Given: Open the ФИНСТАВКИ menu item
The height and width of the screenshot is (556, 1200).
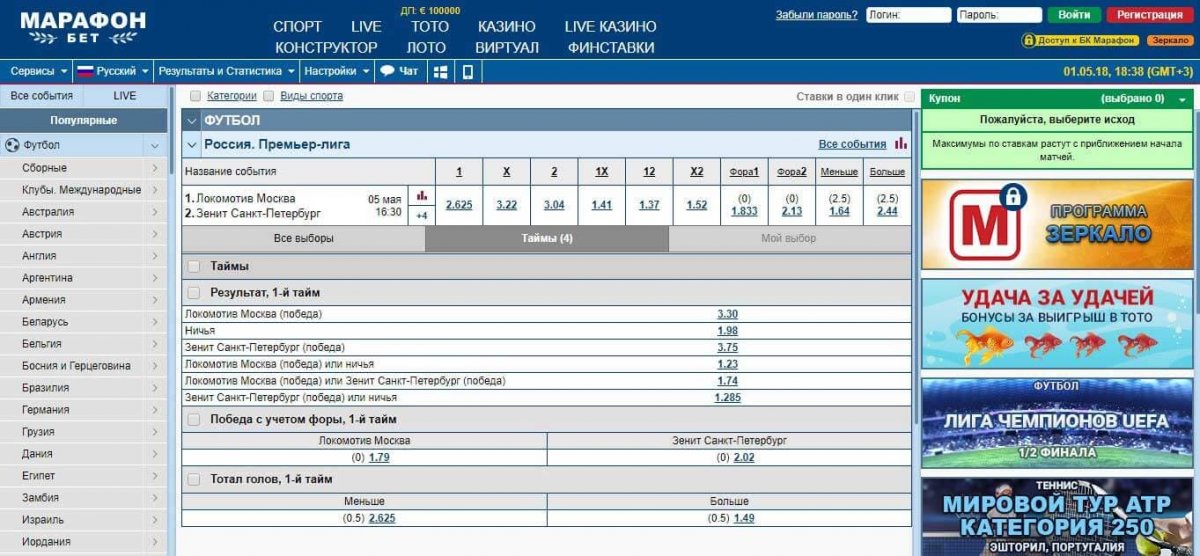Looking at the screenshot, I should 611,47.
